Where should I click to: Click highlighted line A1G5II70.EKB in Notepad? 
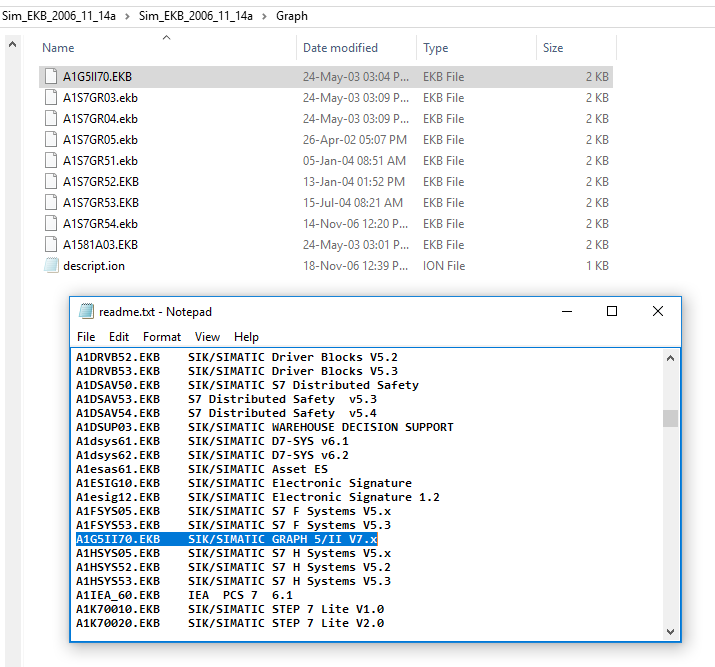pyautogui.click(x=227, y=539)
